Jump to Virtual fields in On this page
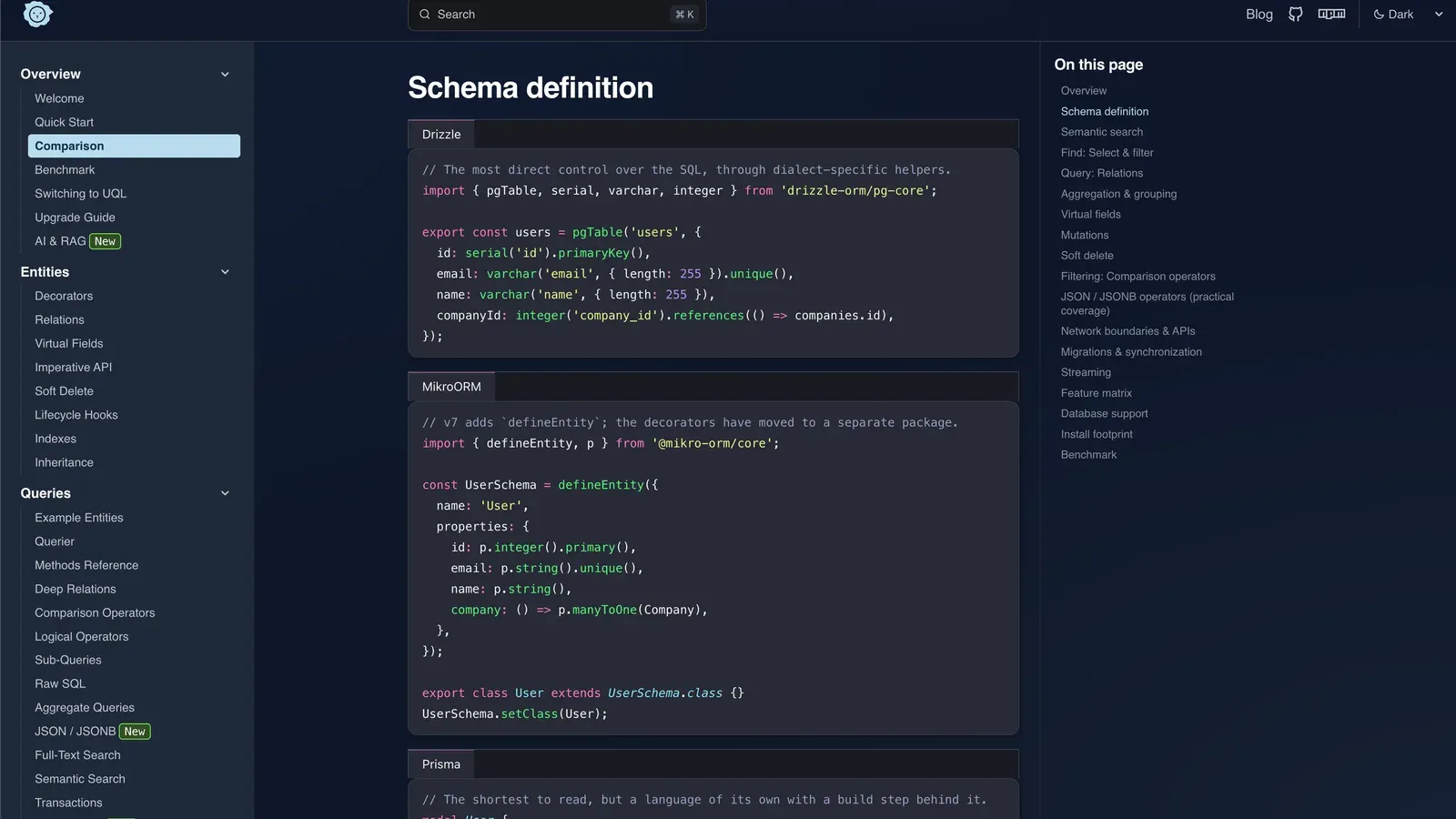This screenshot has width=1456, height=819. point(1090,215)
